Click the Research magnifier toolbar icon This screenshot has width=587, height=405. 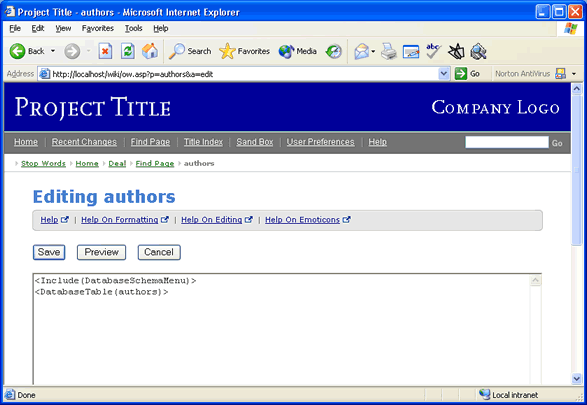[478, 51]
